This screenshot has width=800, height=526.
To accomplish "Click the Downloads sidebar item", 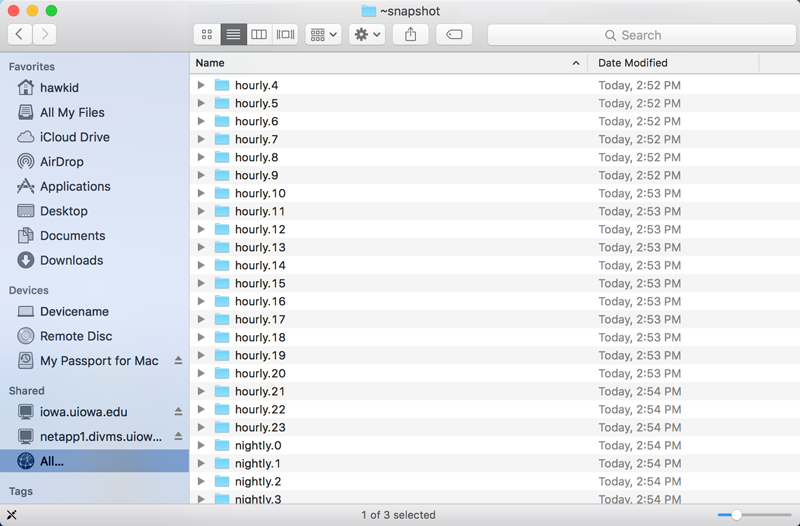I will click(x=71, y=260).
